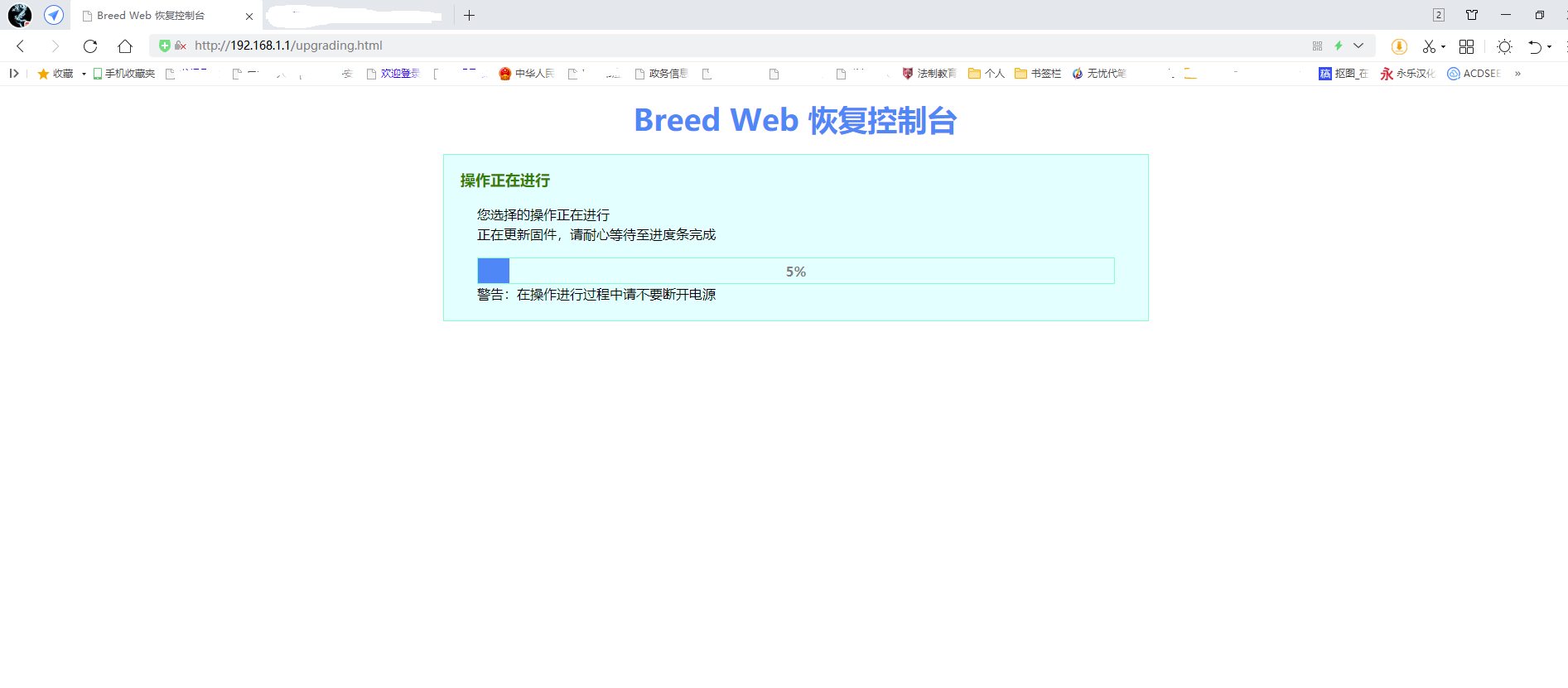The image size is (1568, 688).
Task: Open the 欢迎登录 bookmark
Action: [393, 74]
